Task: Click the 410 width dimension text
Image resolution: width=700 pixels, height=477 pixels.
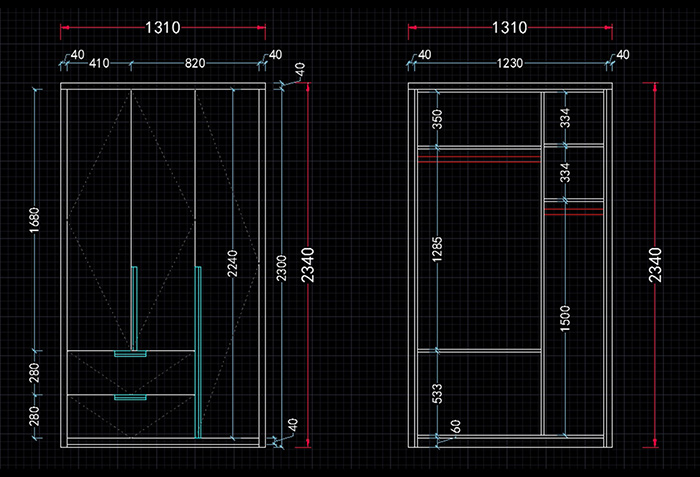Action: [x=99, y=64]
